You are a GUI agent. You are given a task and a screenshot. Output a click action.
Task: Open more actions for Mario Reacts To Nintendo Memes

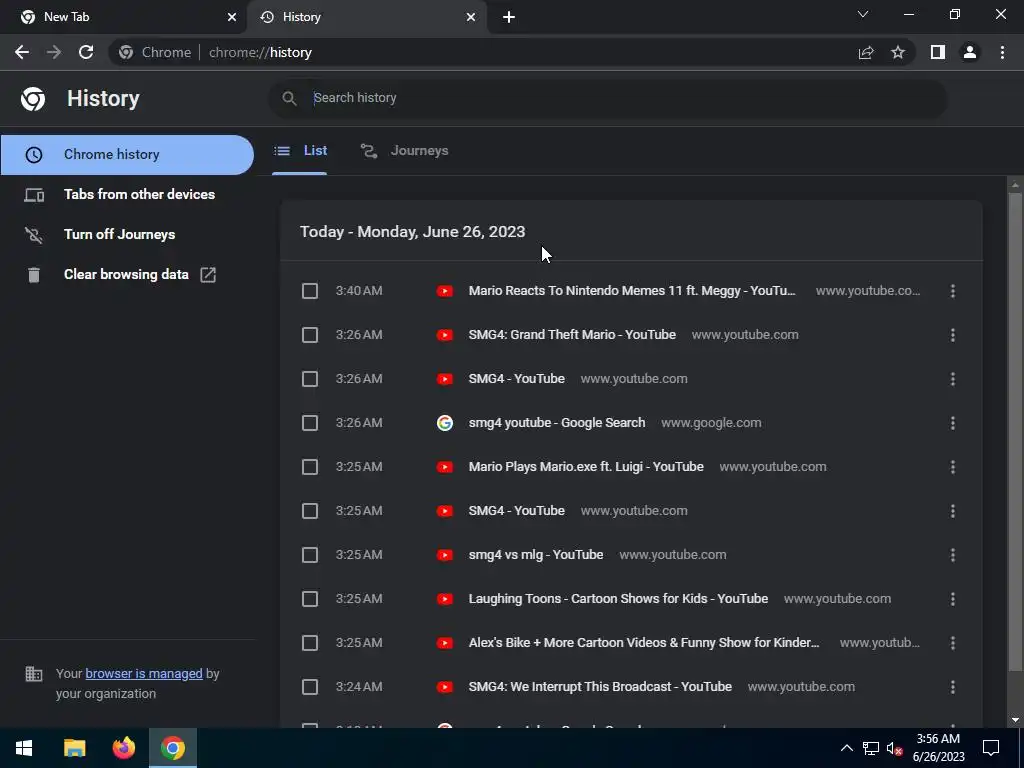click(x=953, y=291)
